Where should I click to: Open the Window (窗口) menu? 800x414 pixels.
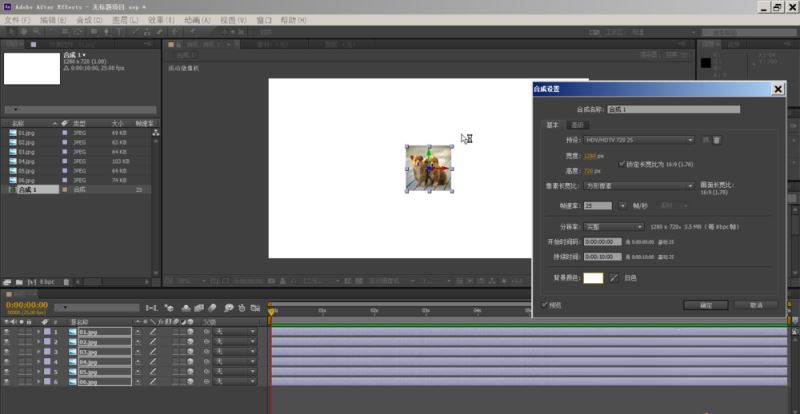[264, 20]
